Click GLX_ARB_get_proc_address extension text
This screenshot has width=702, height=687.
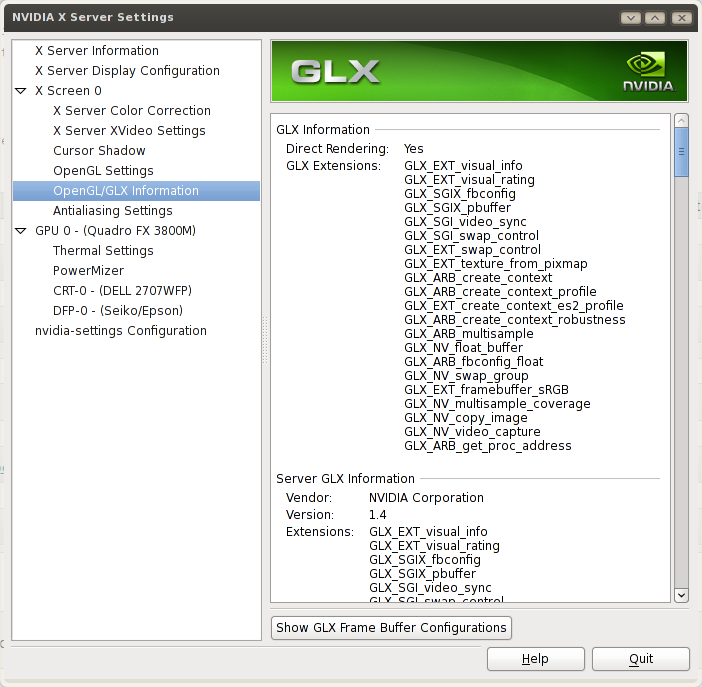[488, 446]
